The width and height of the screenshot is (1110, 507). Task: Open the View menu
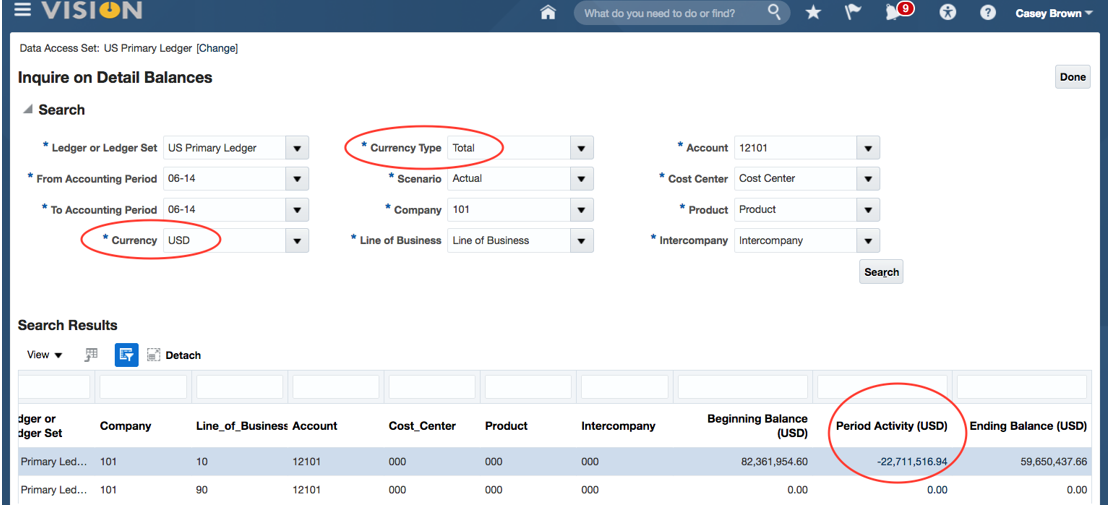(x=45, y=355)
